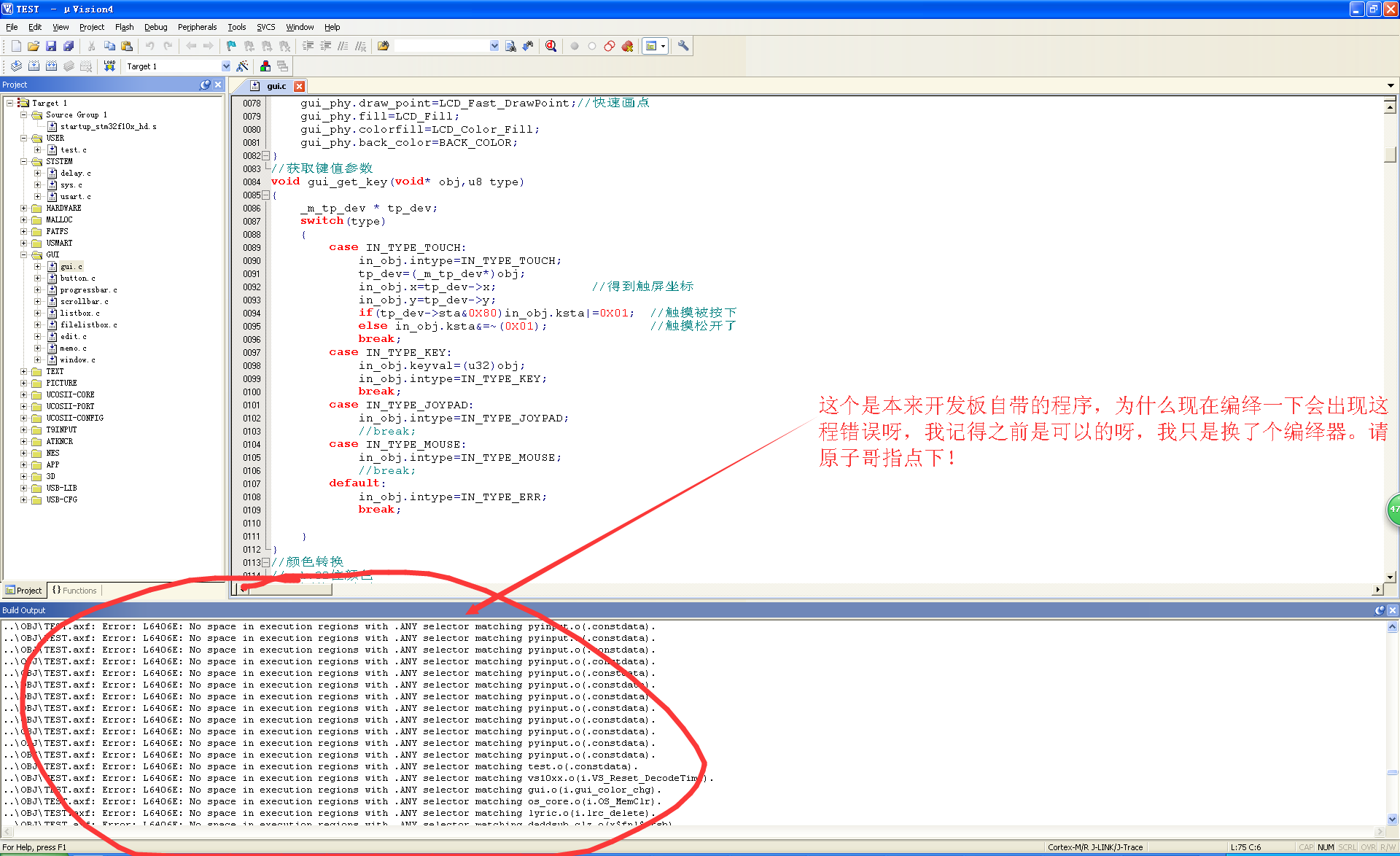1400x856 pixels.
Task: Cut selection using the scissors icon
Action: 92,46
